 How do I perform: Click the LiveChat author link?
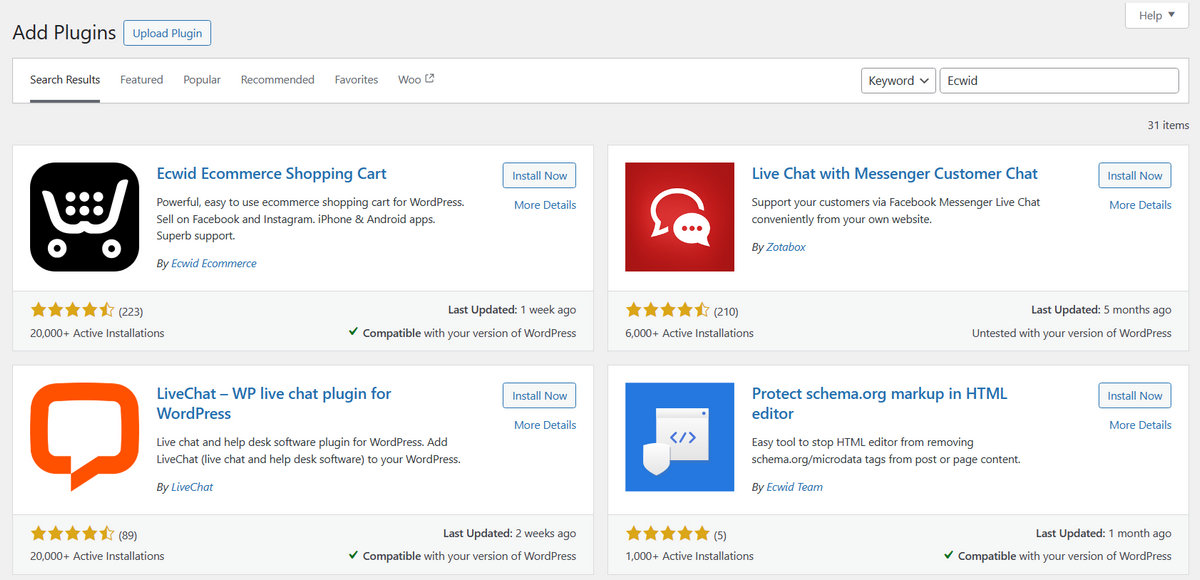click(192, 487)
